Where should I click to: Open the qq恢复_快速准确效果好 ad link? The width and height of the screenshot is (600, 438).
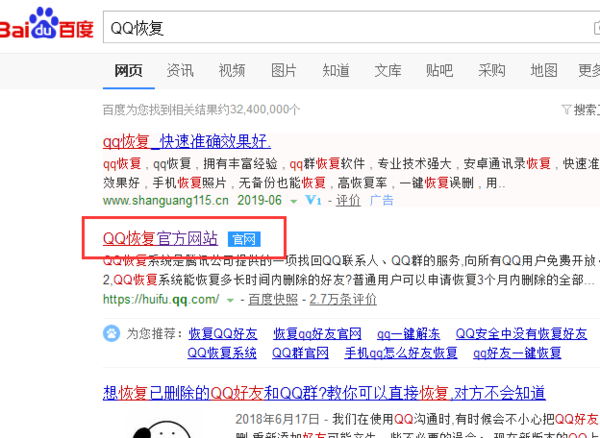(186, 141)
